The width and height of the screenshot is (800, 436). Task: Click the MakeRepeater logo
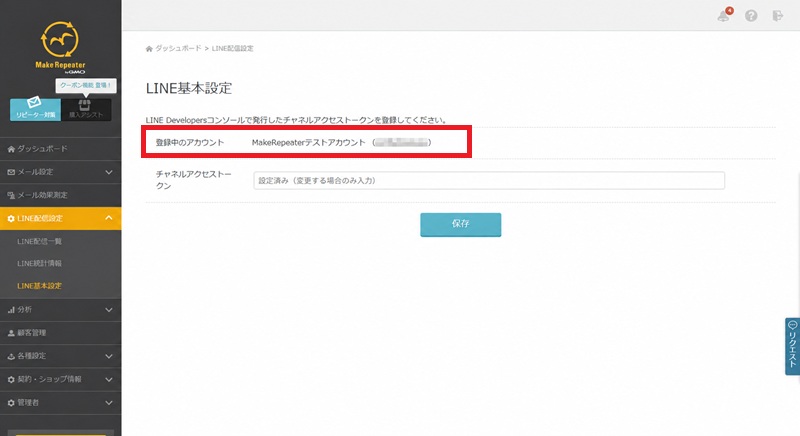click(60, 47)
